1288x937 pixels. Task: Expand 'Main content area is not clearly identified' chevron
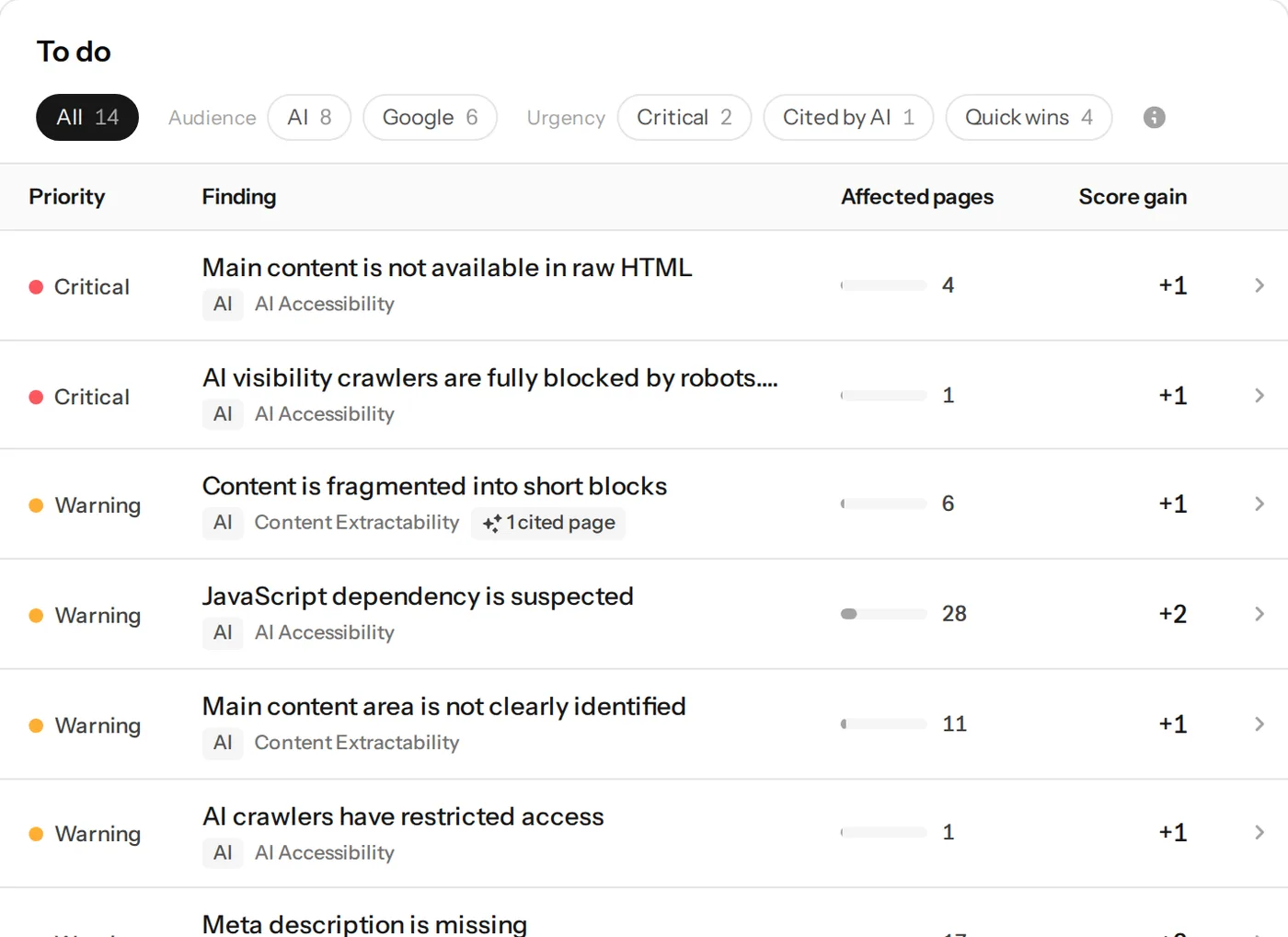(x=1259, y=724)
